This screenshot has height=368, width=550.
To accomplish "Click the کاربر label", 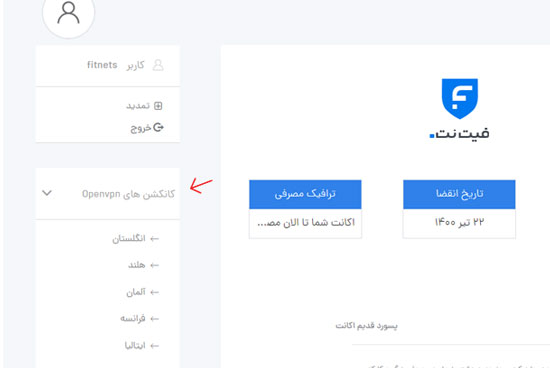I will coord(135,65).
